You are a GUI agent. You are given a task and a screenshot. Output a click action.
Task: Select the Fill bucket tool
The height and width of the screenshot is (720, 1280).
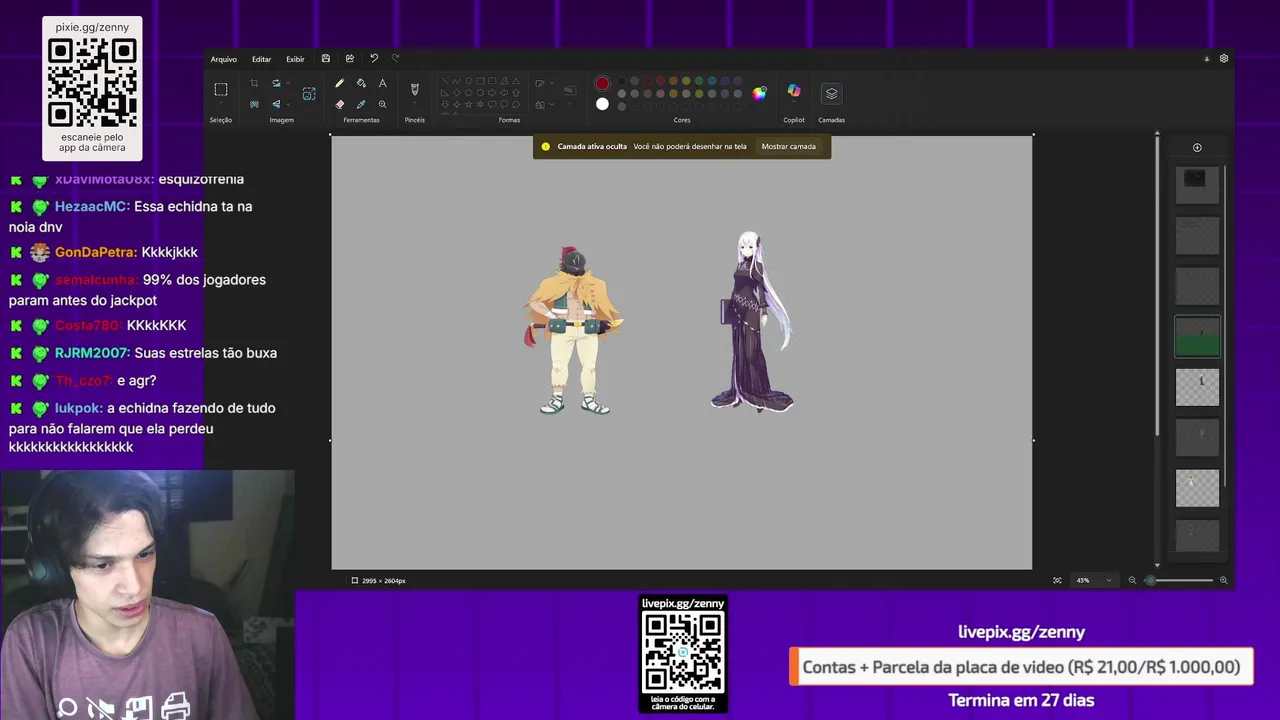[x=361, y=83]
